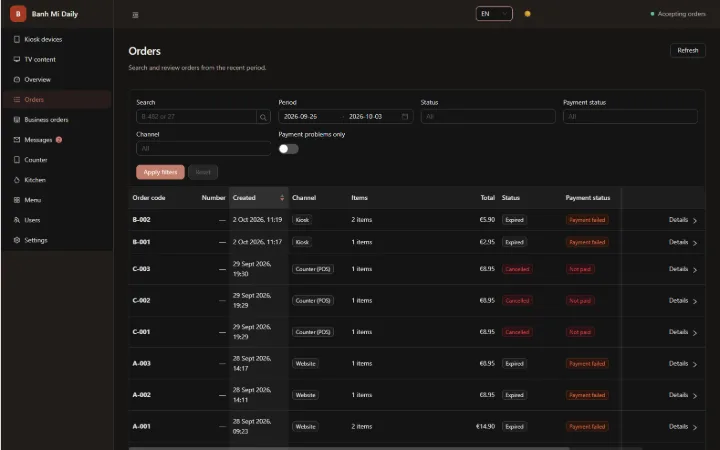Viewport: 720px width, 450px height.
Task: Click the sort arrows on Created column
Action: (x=282, y=198)
